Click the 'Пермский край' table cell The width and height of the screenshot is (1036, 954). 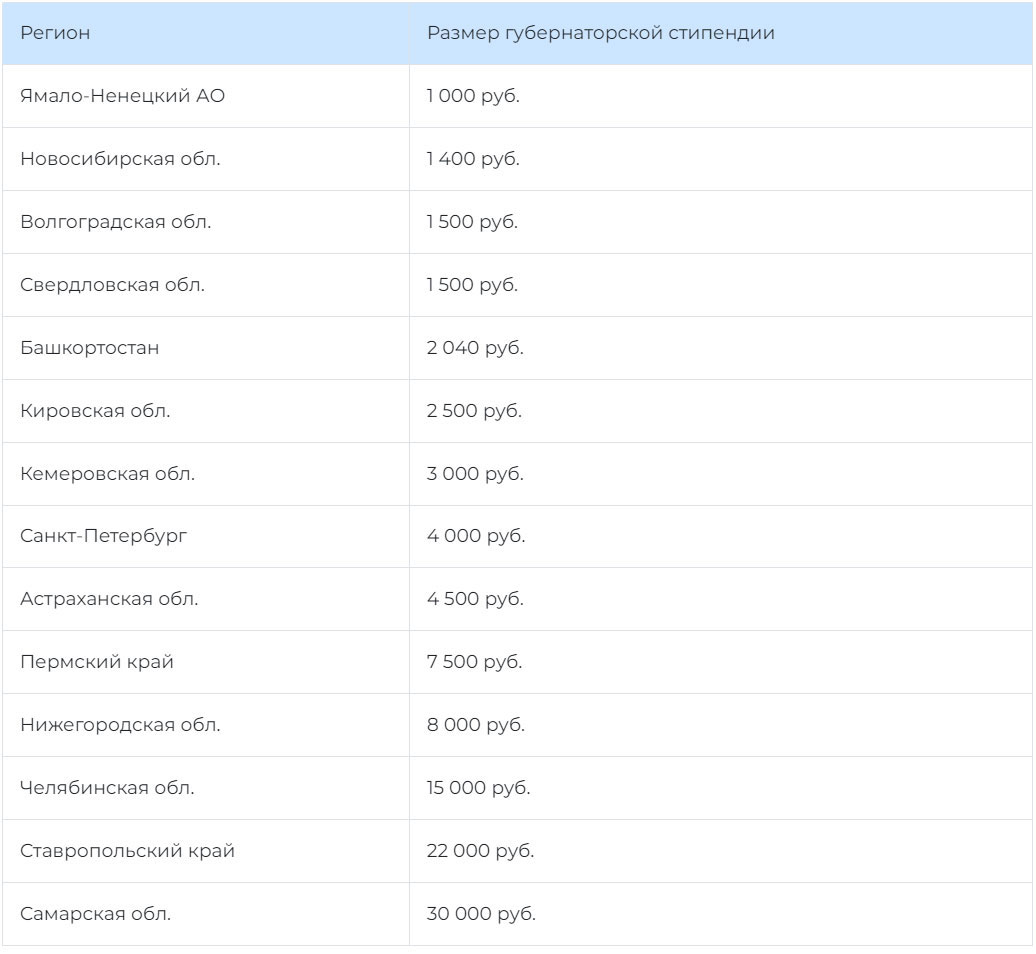point(97,662)
